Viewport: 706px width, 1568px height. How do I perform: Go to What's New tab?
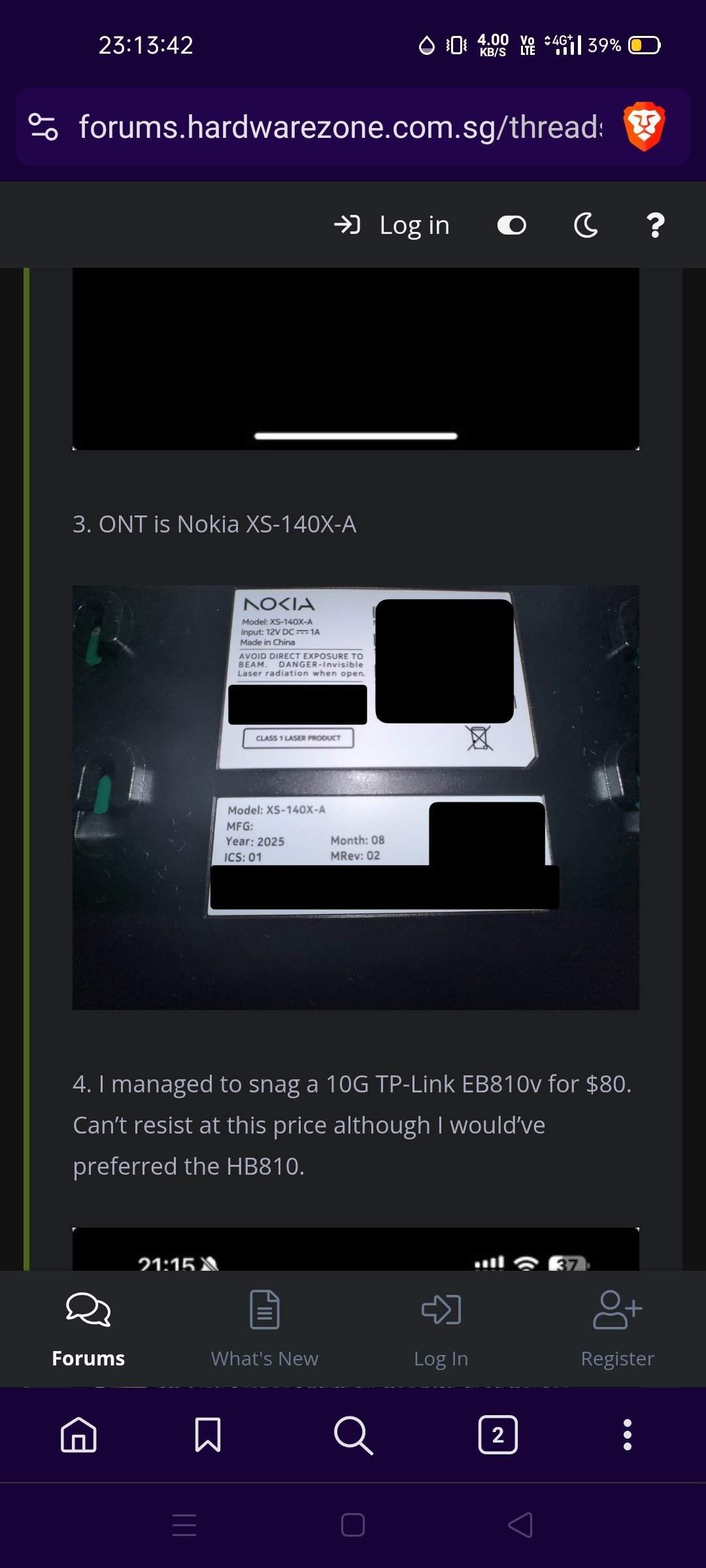pyautogui.click(x=265, y=1330)
